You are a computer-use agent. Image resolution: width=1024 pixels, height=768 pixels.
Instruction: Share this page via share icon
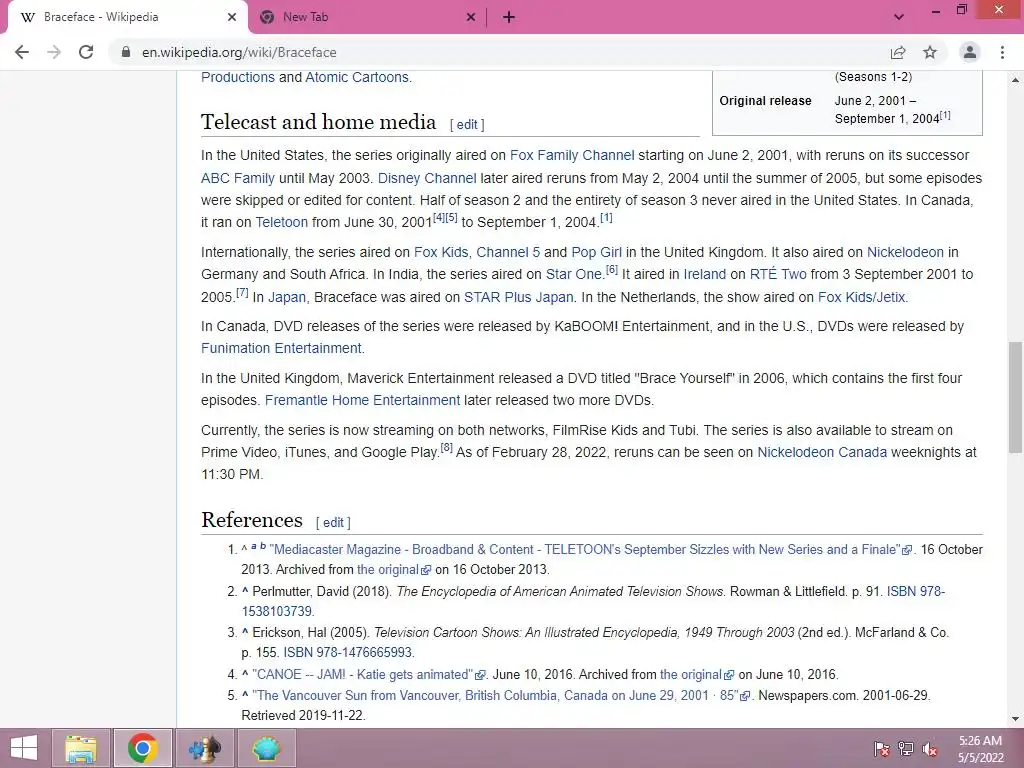(898, 52)
